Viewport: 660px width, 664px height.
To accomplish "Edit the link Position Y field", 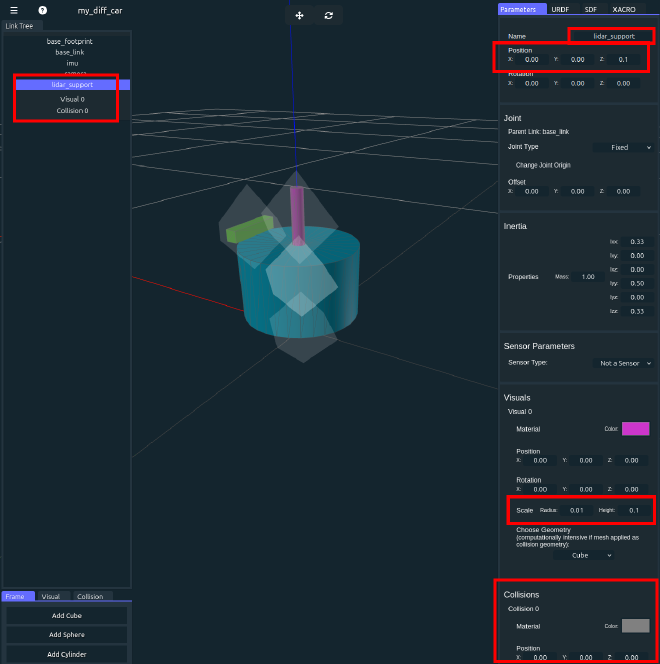I will click(x=577, y=60).
